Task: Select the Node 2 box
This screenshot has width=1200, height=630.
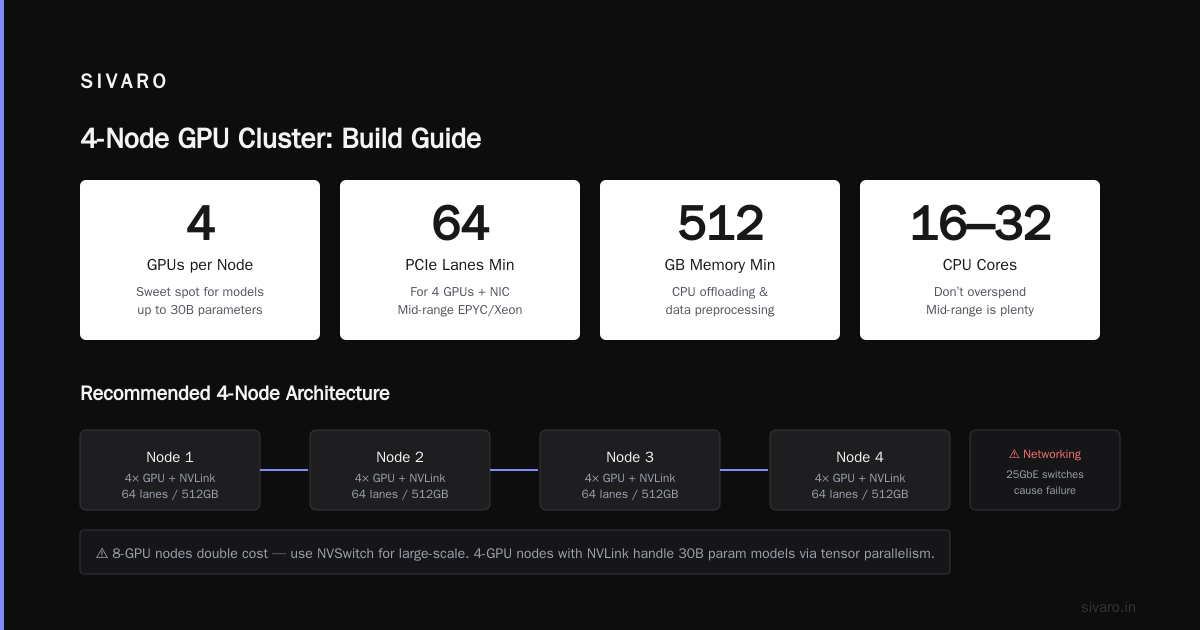Action: coord(400,470)
